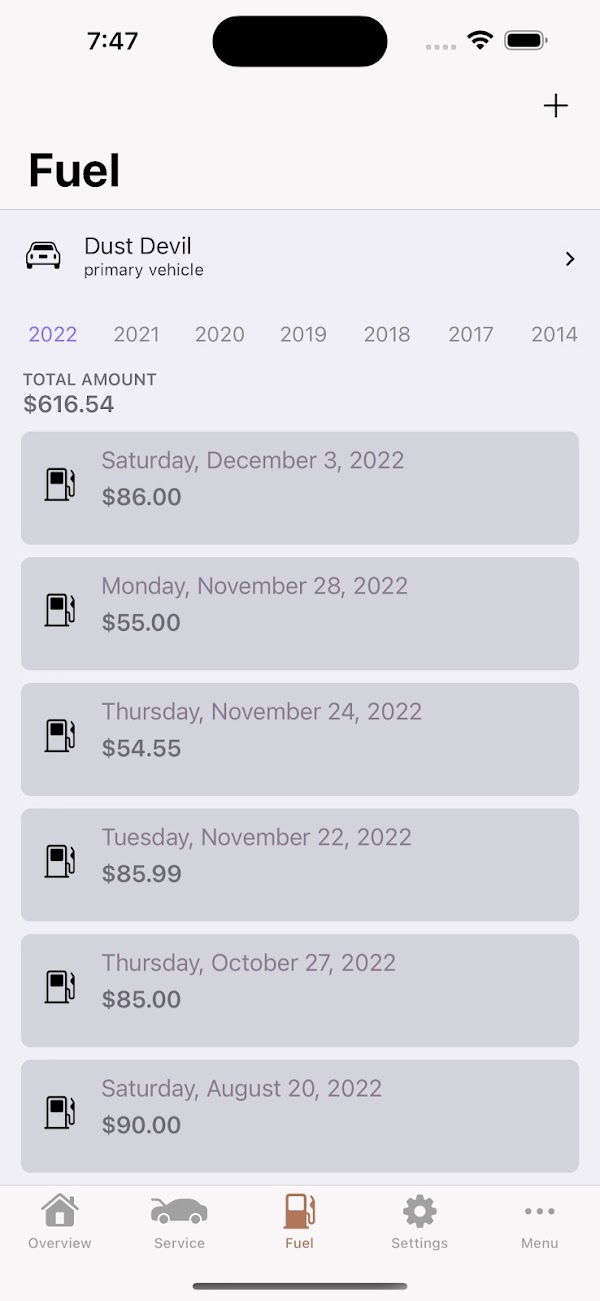The width and height of the screenshot is (600, 1301).
Task: Switch to year 2018
Action: [x=387, y=335]
